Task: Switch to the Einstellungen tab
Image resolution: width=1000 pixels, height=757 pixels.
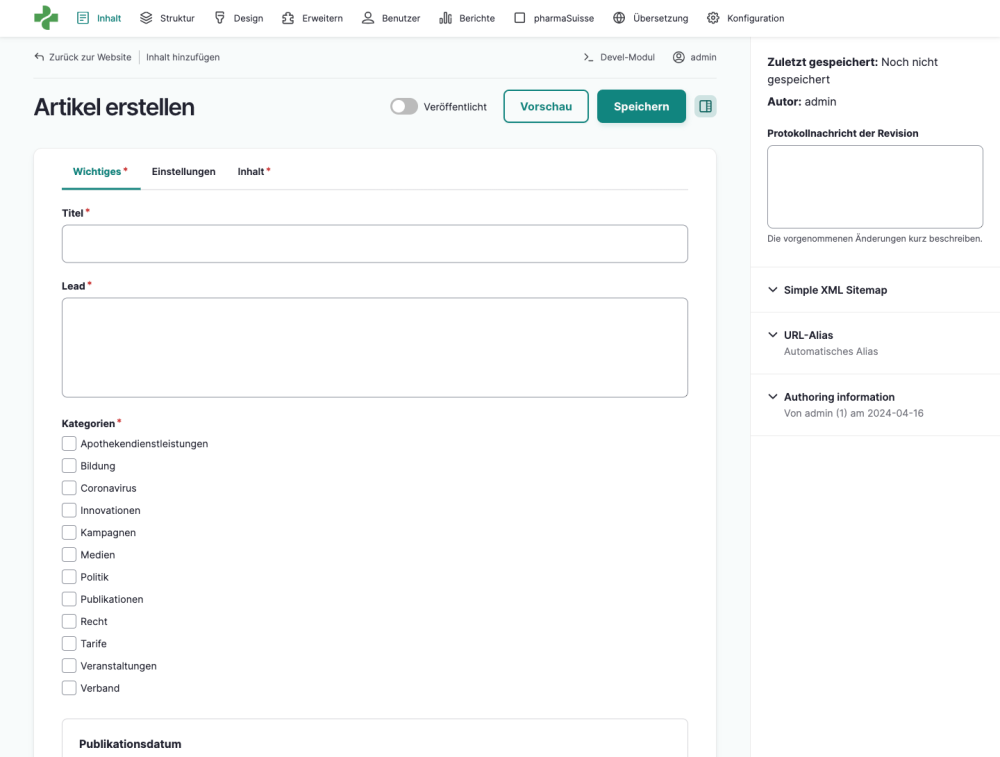Action: pyautogui.click(x=184, y=171)
